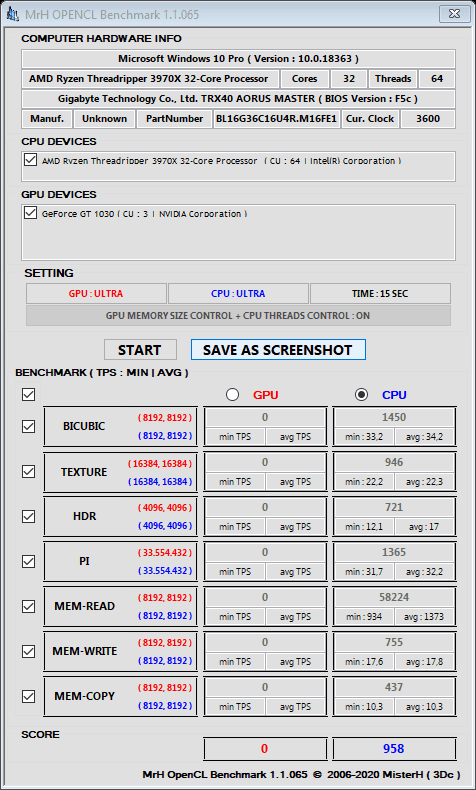Screen dimensions: 476x790
Task: Click the MrH OpenCL app icon in title bar
Action: (x=13, y=14)
